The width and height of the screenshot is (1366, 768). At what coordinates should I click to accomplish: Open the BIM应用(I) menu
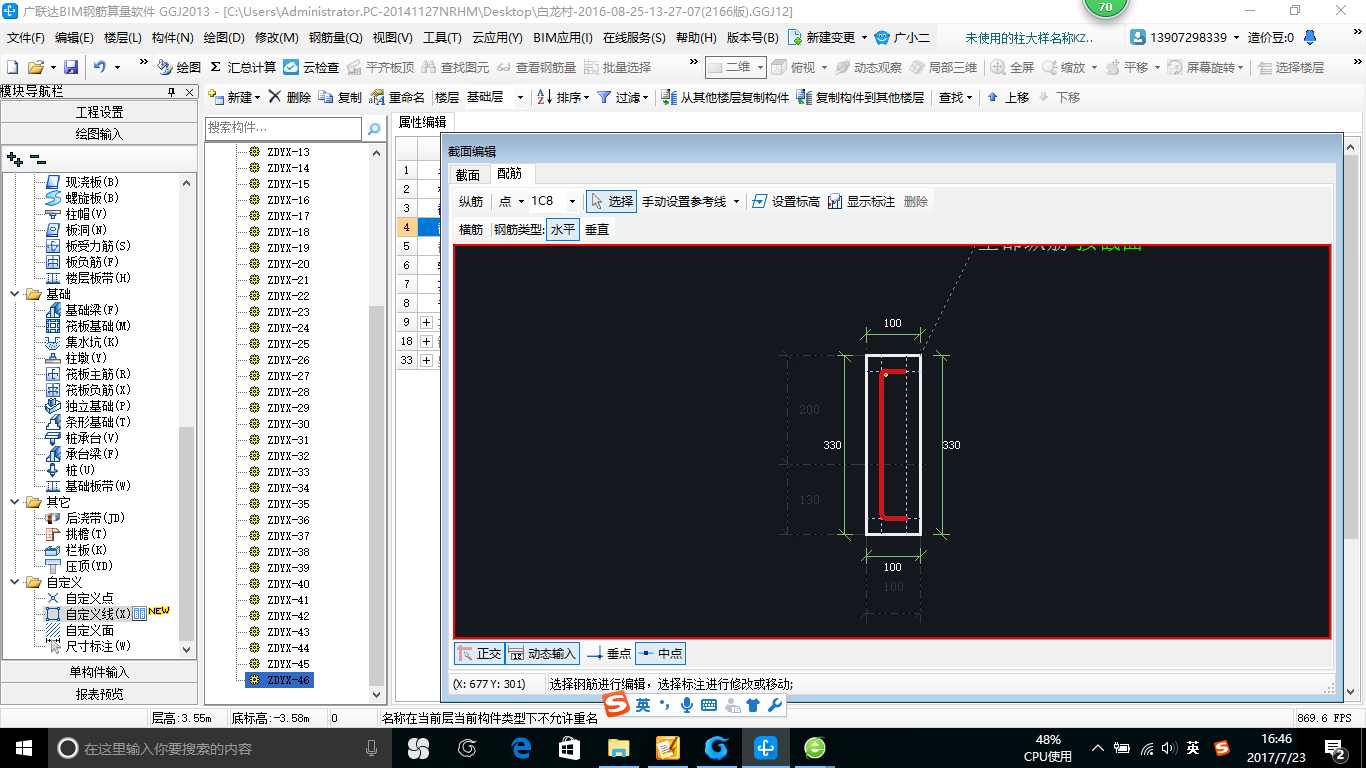[x=563, y=37]
